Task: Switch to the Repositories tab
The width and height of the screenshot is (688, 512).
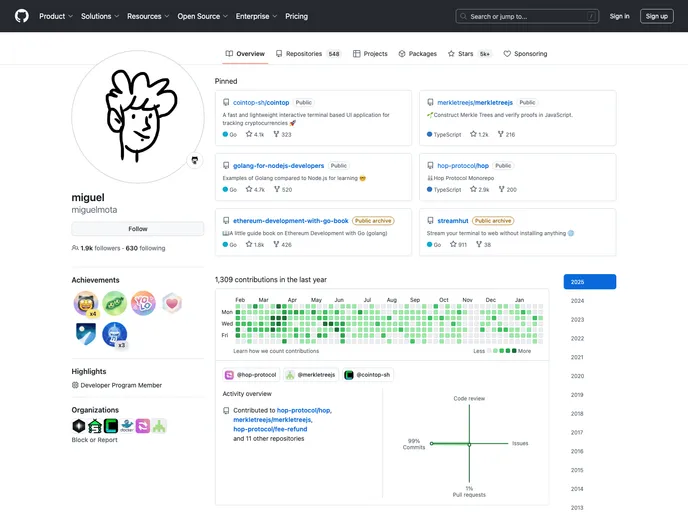Action: (308, 54)
